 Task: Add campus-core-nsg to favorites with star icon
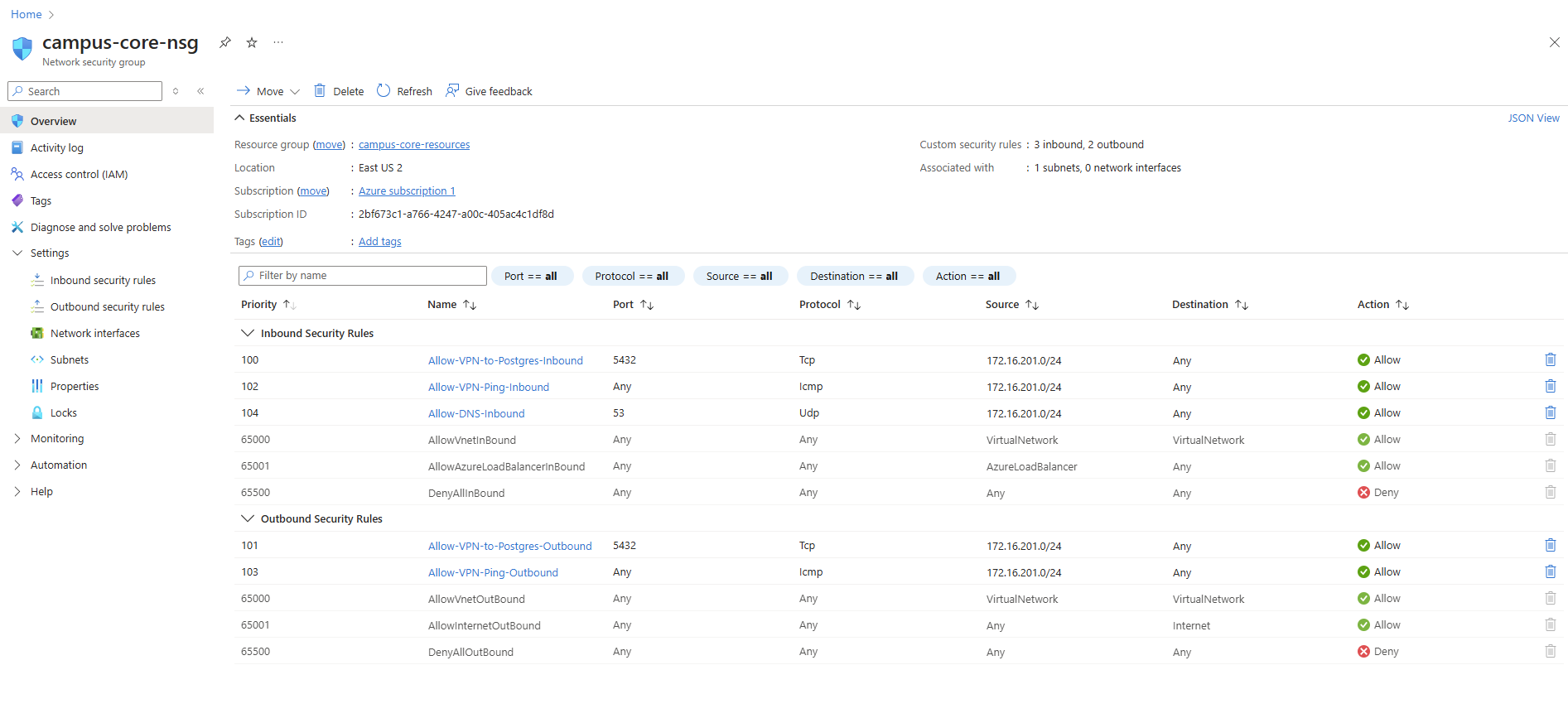pyautogui.click(x=252, y=42)
